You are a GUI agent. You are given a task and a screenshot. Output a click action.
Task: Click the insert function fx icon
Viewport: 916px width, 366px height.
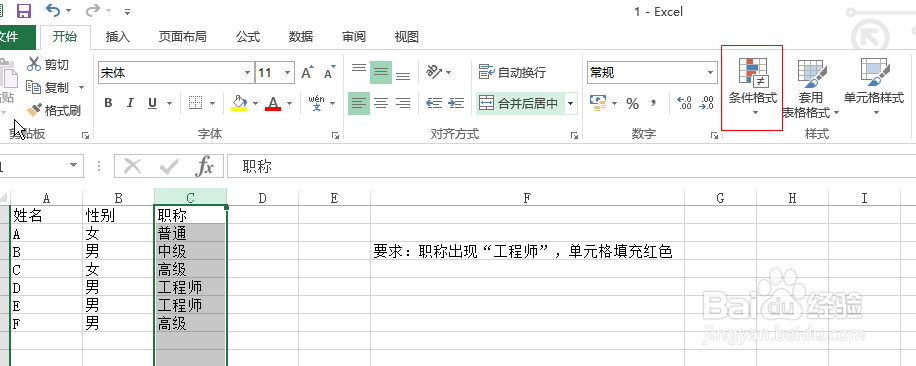203,167
